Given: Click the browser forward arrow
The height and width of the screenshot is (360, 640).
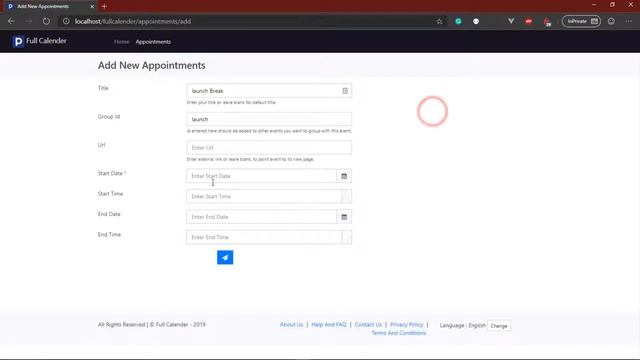Looking at the screenshot, I should coord(29,21).
